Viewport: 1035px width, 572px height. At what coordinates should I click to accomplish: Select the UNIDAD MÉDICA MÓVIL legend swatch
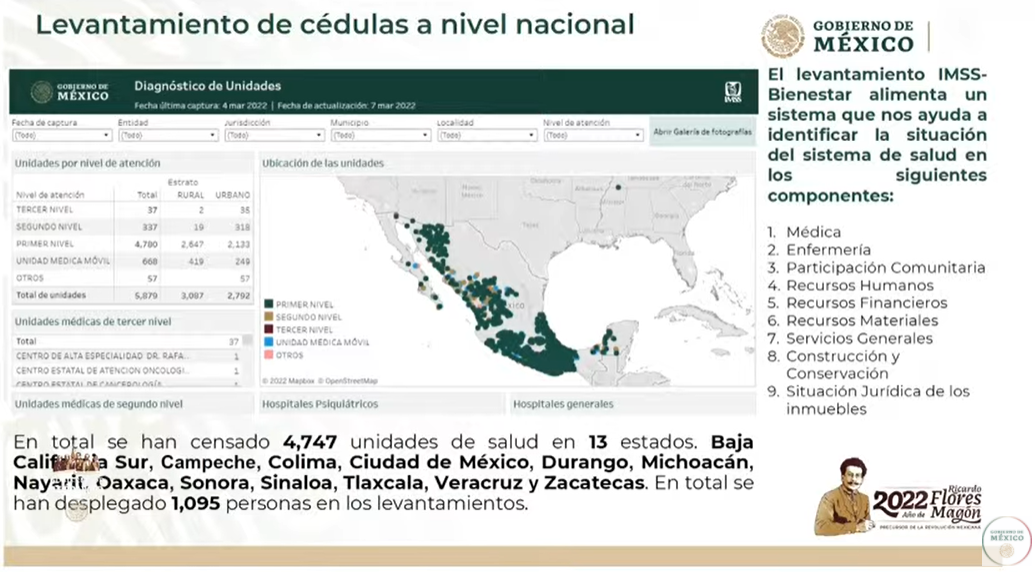pos(269,342)
